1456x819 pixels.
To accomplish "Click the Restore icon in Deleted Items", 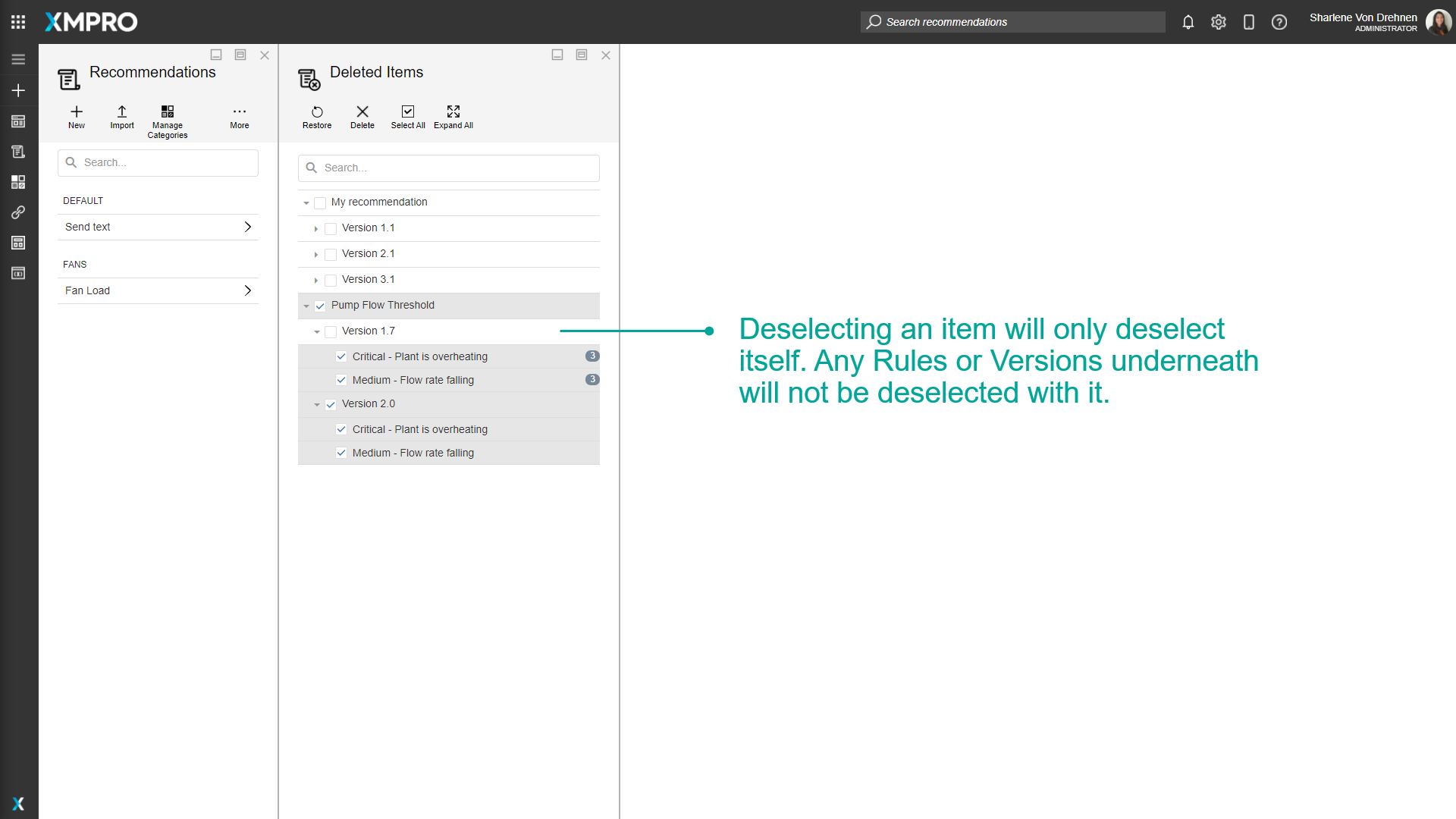I will coord(317,112).
